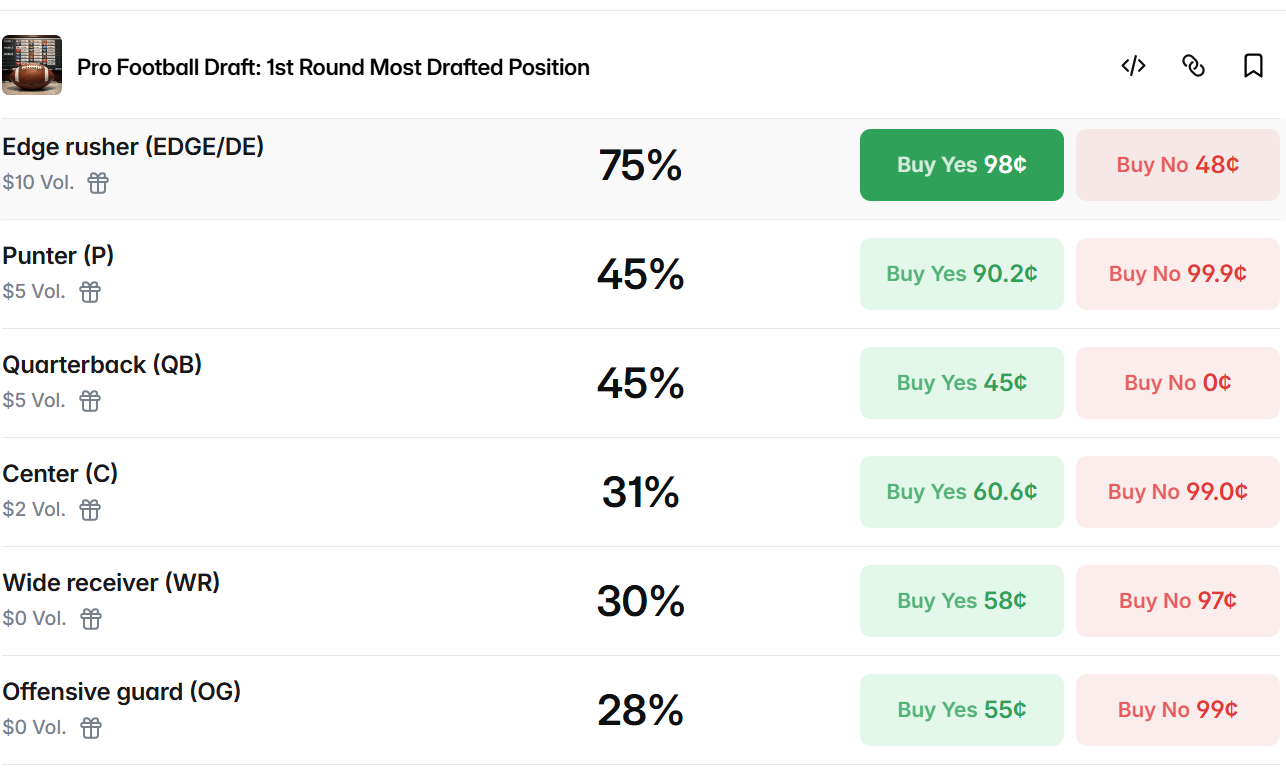Click the gift icon under Offensive guard
The height and width of the screenshot is (774, 1286).
(x=91, y=728)
